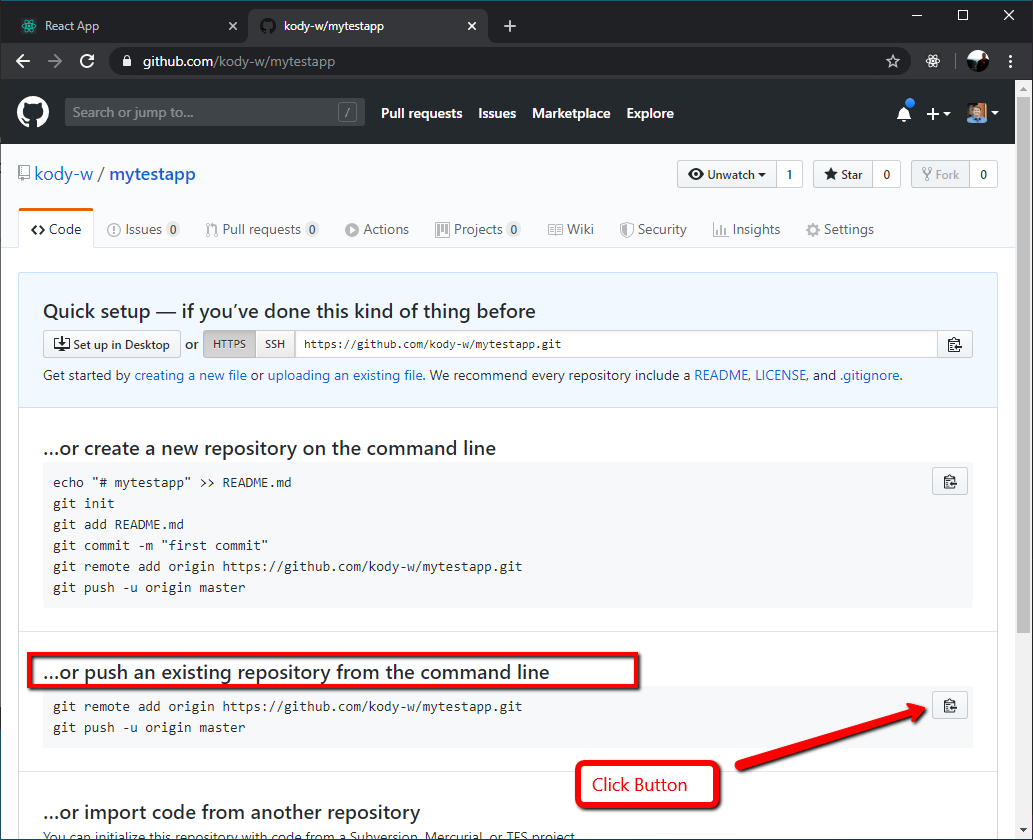This screenshot has width=1033, height=840.
Task: Switch clone protocol to SSH
Action: 275,345
